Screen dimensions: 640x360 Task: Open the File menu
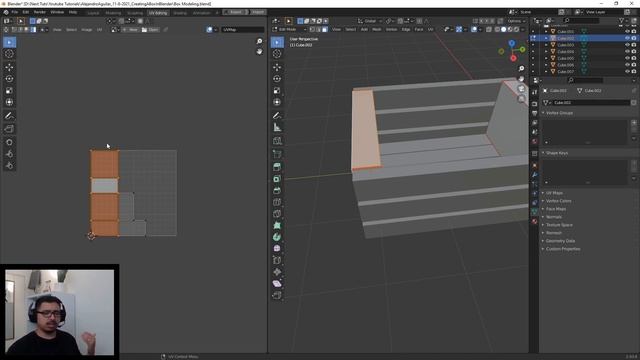(x=15, y=12)
